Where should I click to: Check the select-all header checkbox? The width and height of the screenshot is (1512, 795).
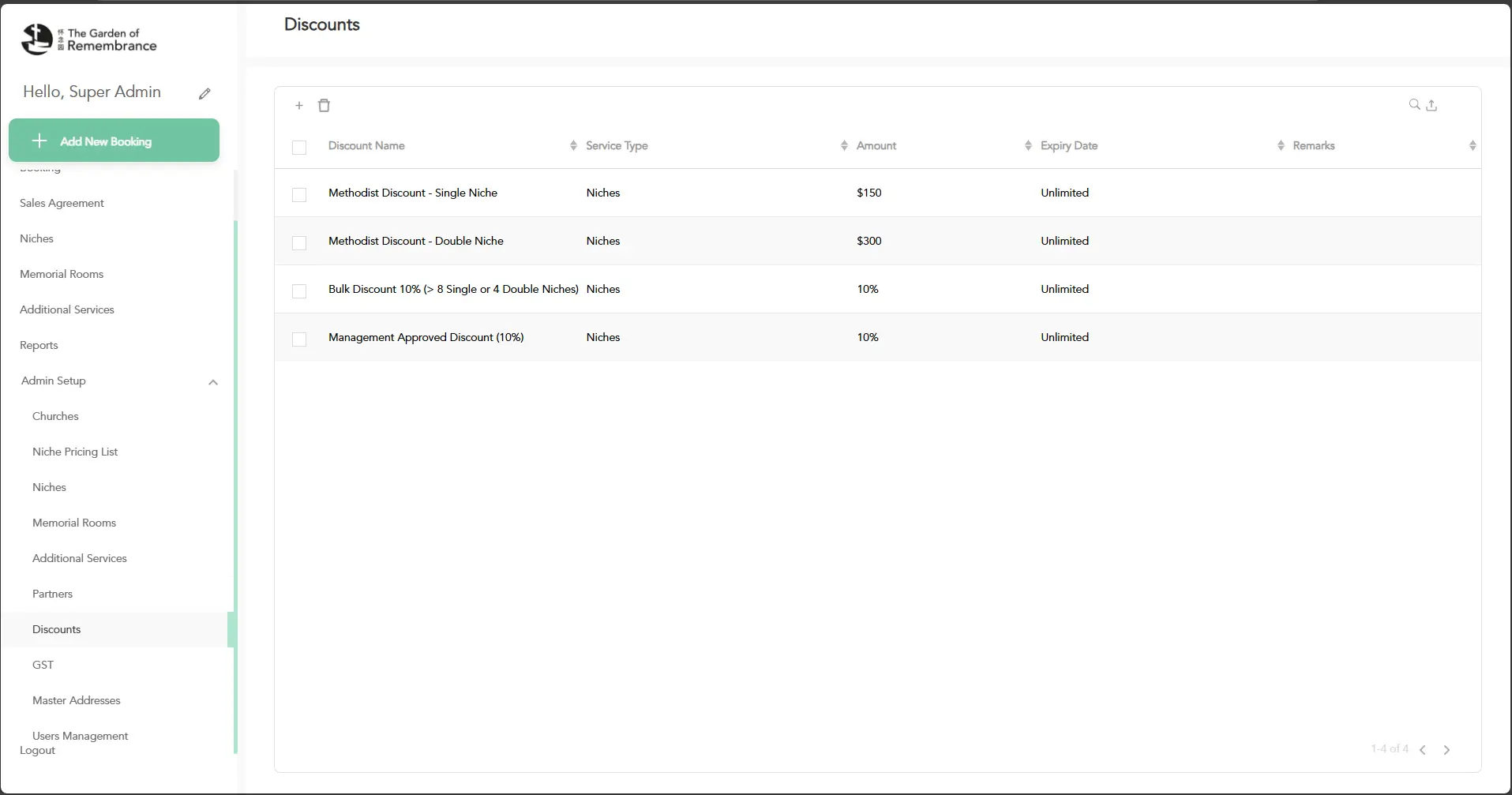pyautogui.click(x=299, y=148)
